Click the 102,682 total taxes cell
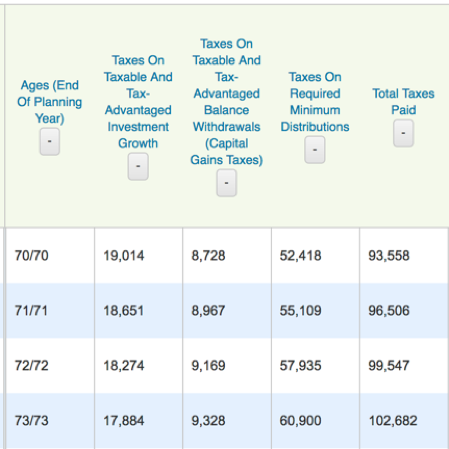The width and height of the screenshot is (449, 449). coord(404,421)
